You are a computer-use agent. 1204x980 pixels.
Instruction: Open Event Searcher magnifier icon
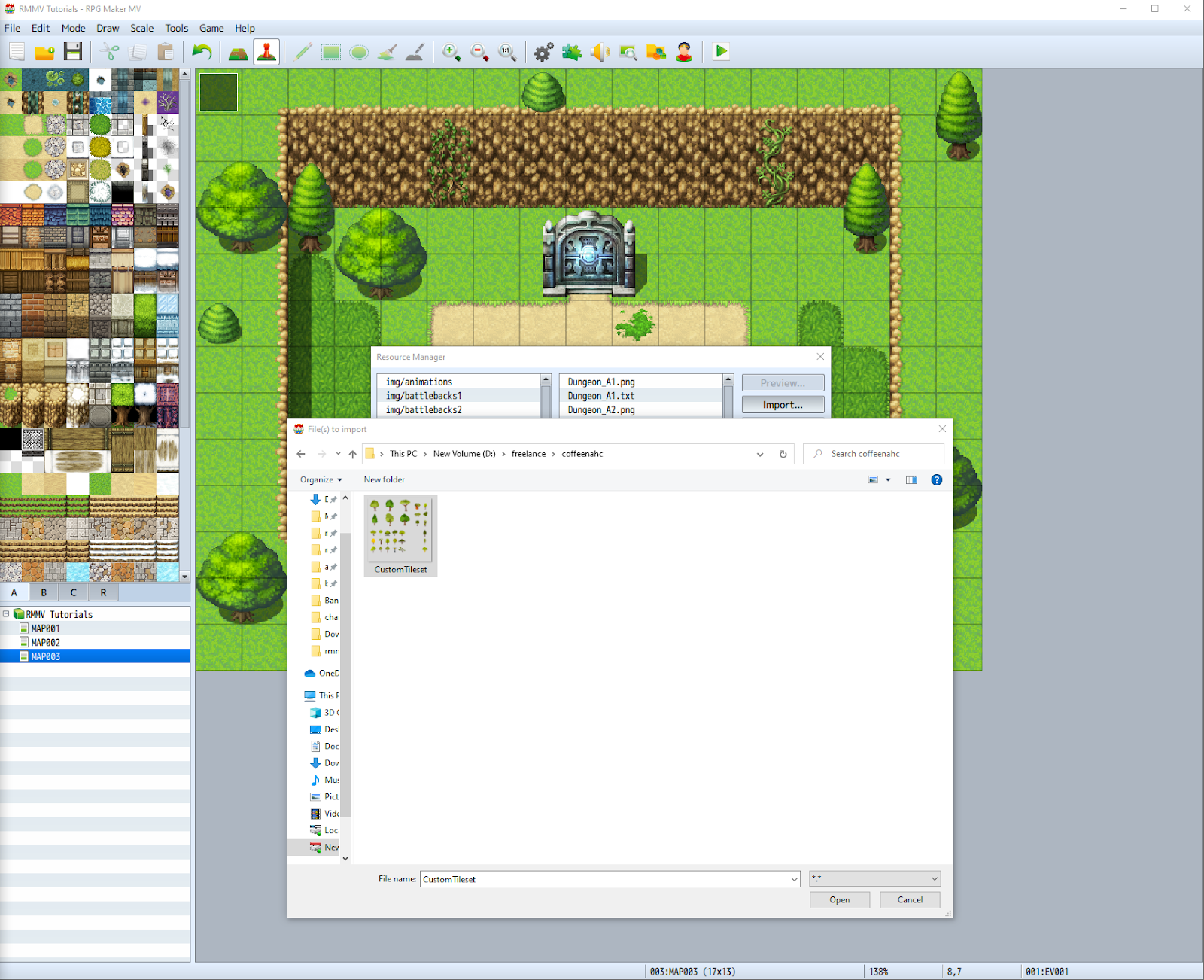628,52
